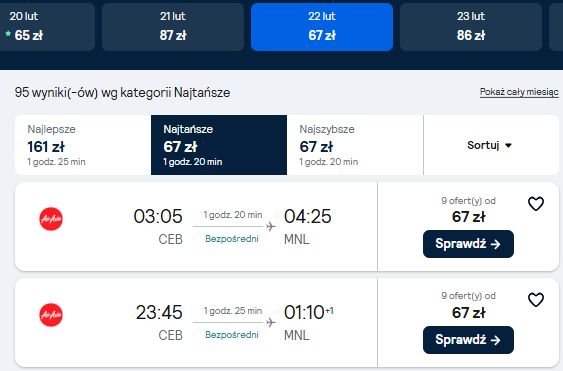Select the highlighted 22 lut date
Image resolution: width=563 pixels, height=371 pixels.
(322, 27)
